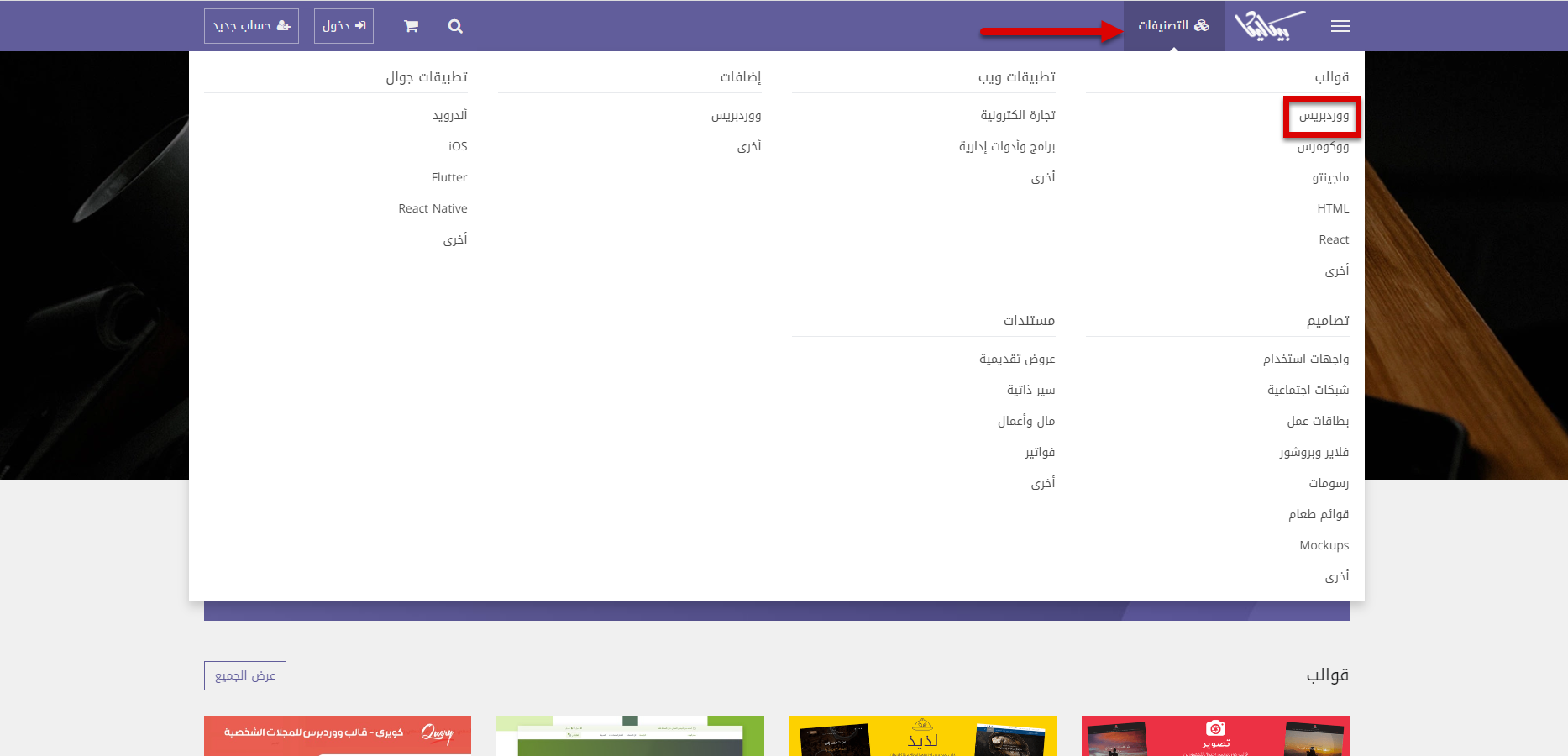Click the دخول login button
This screenshot has height=756, width=1568.
click(343, 26)
